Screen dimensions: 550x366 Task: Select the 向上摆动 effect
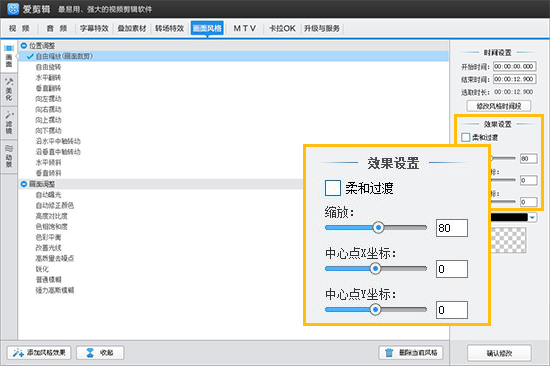point(48,120)
